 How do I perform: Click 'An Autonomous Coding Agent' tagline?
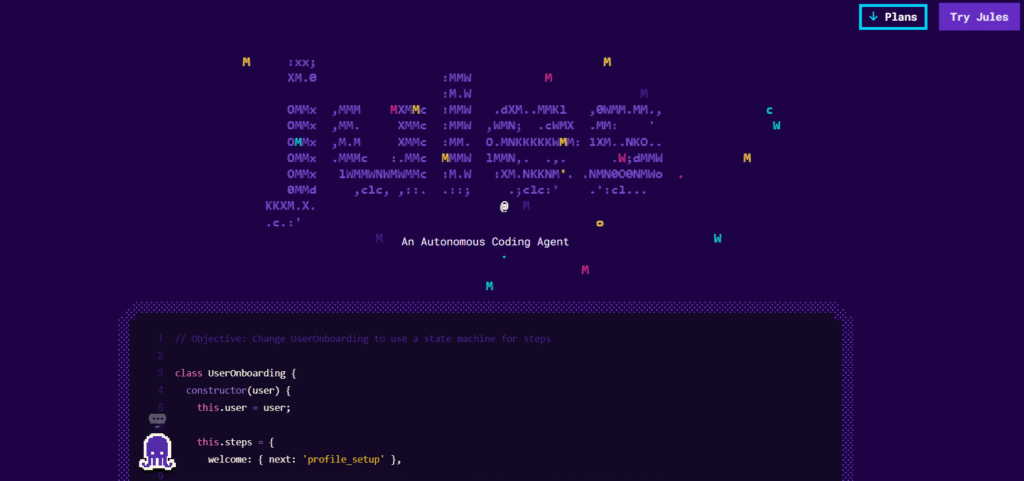tap(485, 242)
